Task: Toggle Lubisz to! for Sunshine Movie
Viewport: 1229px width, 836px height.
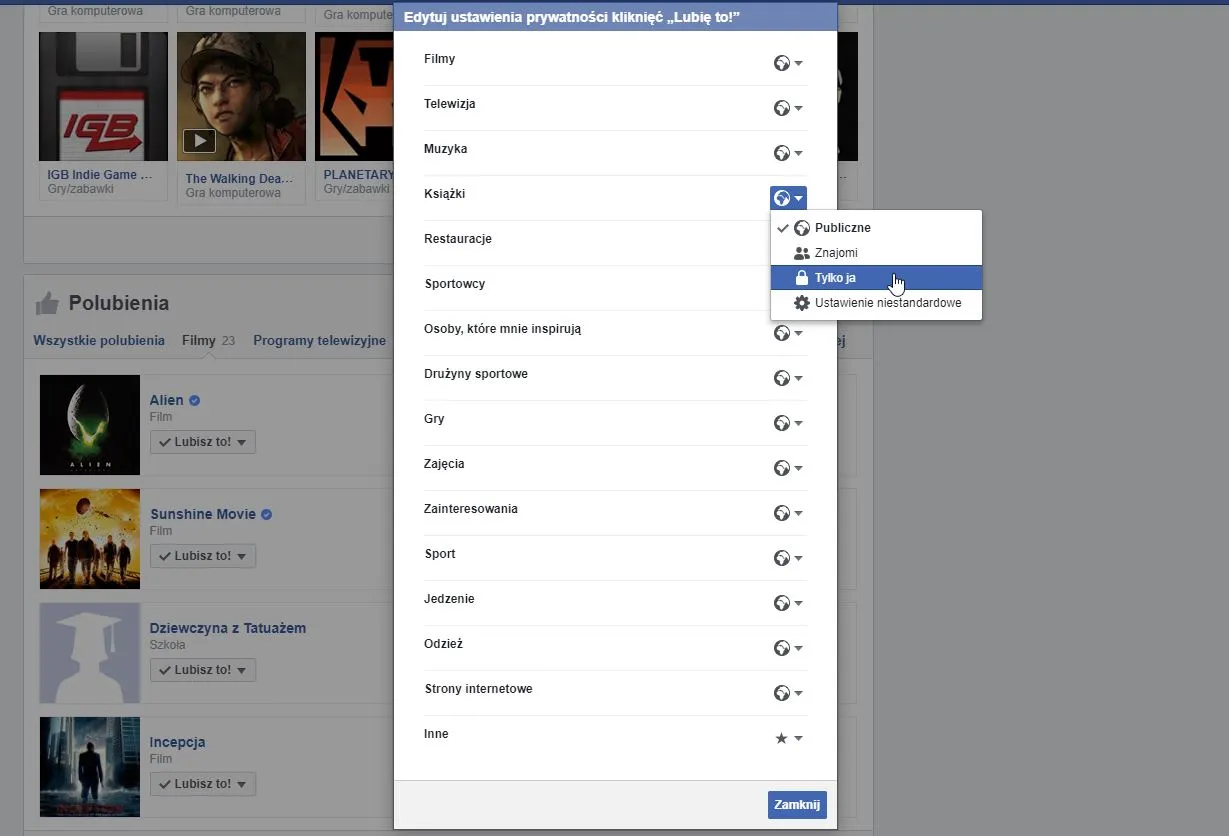Action: coord(202,555)
